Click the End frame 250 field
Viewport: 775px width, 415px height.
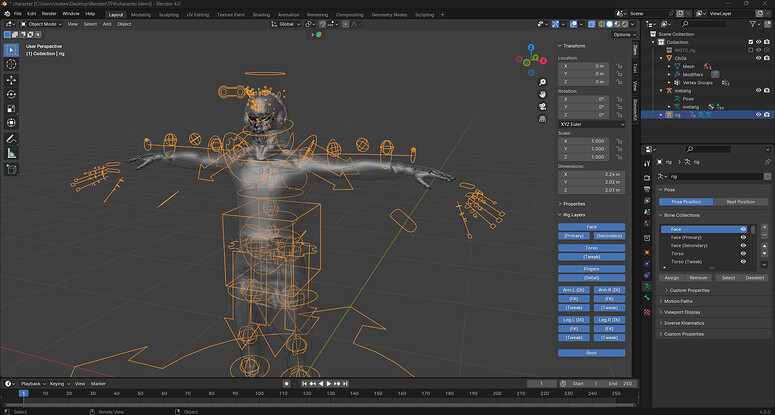pos(620,383)
